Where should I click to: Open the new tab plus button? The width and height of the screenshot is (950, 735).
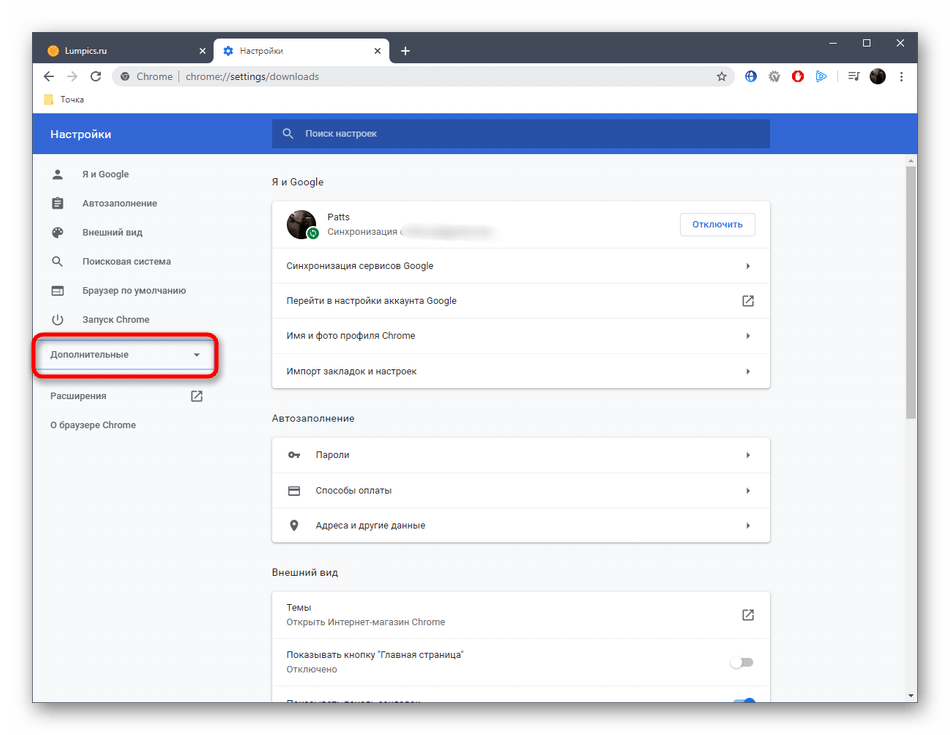[x=405, y=51]
